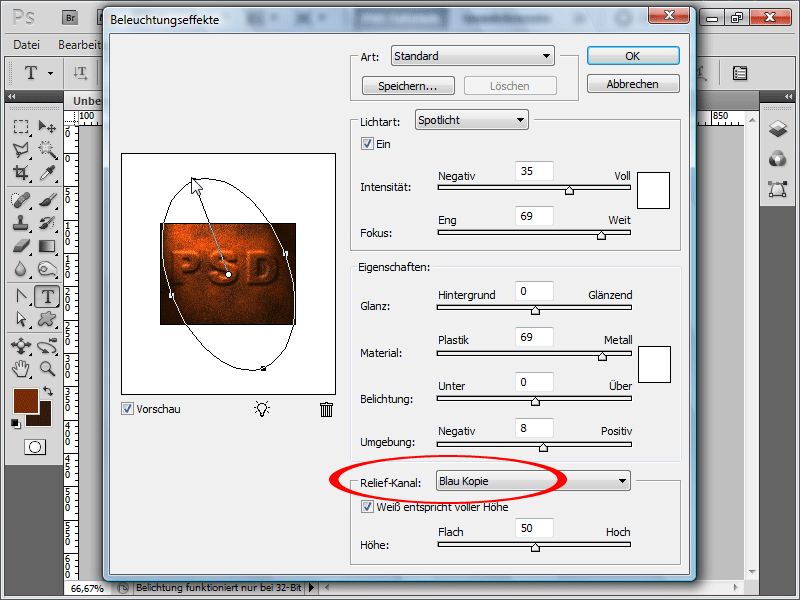Toggle the Vorschau checkbox
Screen dimensions: 800x600
click(128, 409)
